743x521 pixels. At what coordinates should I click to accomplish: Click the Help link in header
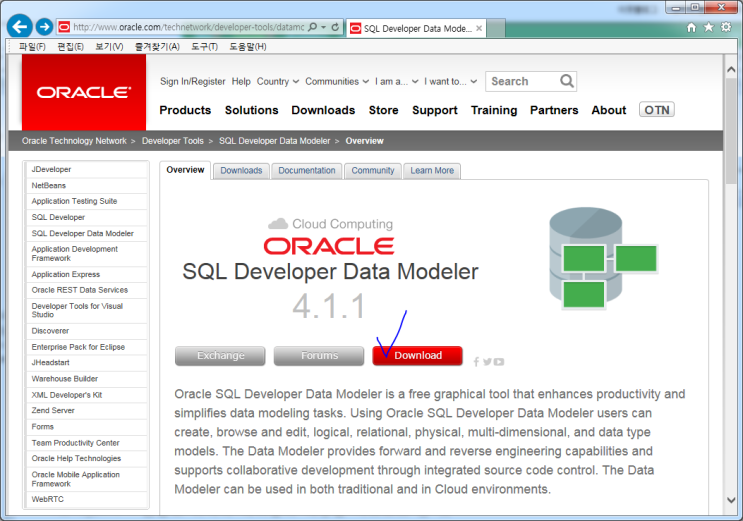[241, 82]
